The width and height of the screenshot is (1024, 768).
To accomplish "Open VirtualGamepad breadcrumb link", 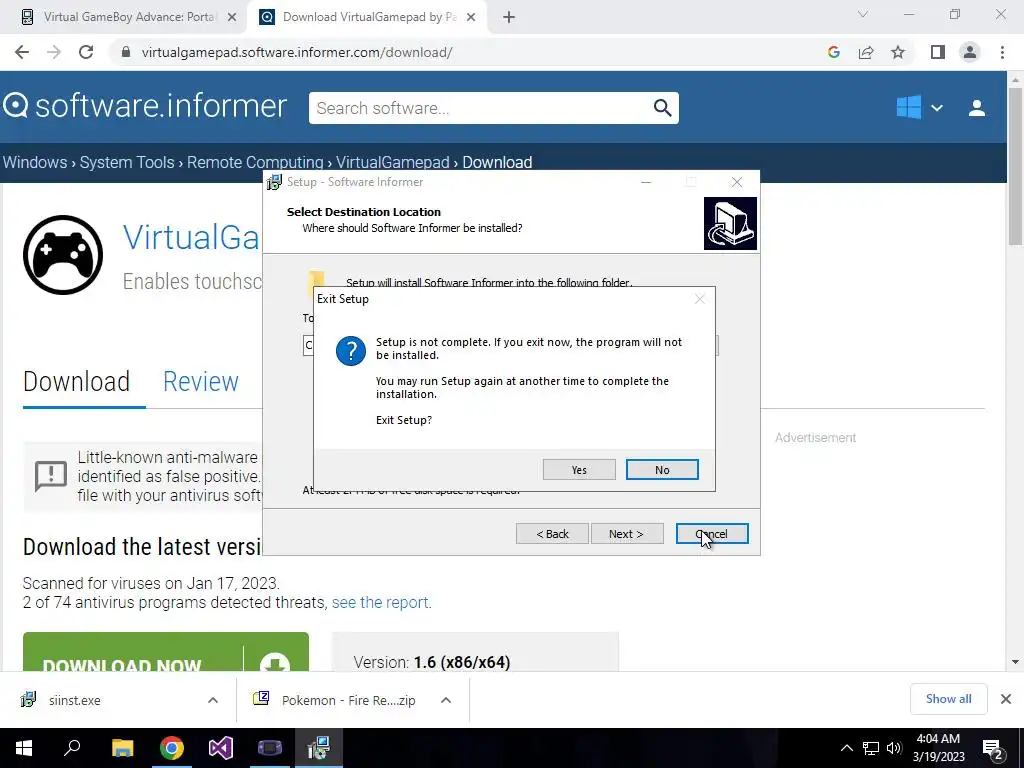I will (392, 162).
